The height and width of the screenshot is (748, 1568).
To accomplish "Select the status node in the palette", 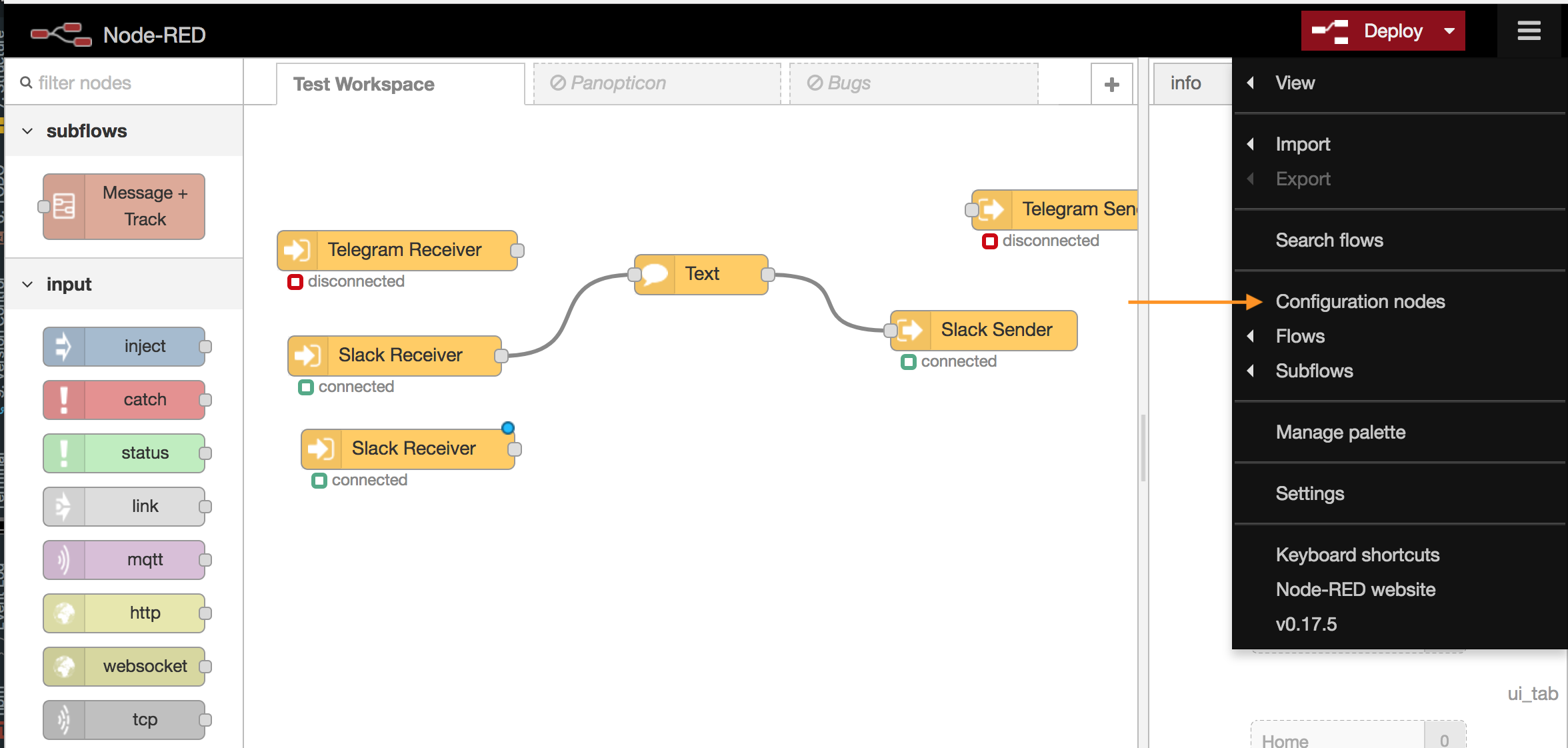I will point(124,453).
